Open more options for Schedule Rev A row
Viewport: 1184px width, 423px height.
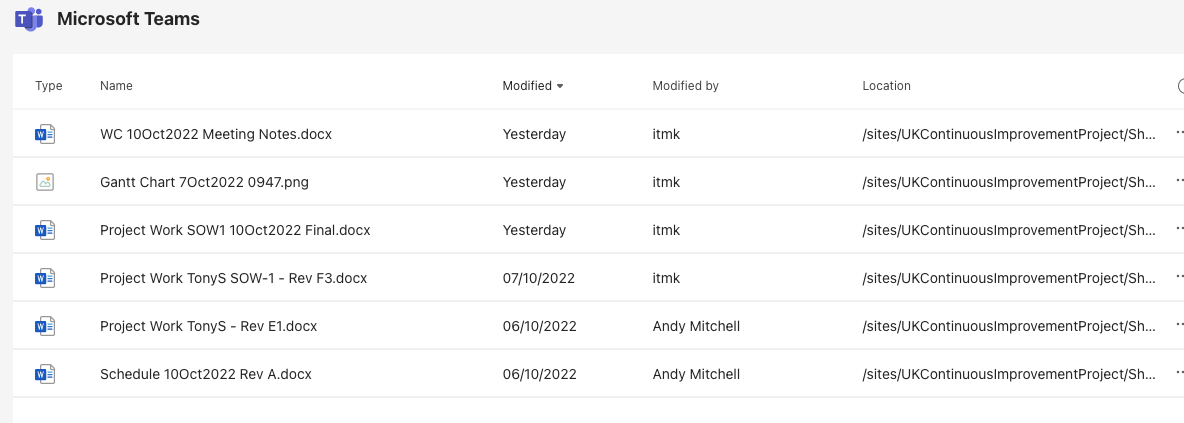(1179, 374)
